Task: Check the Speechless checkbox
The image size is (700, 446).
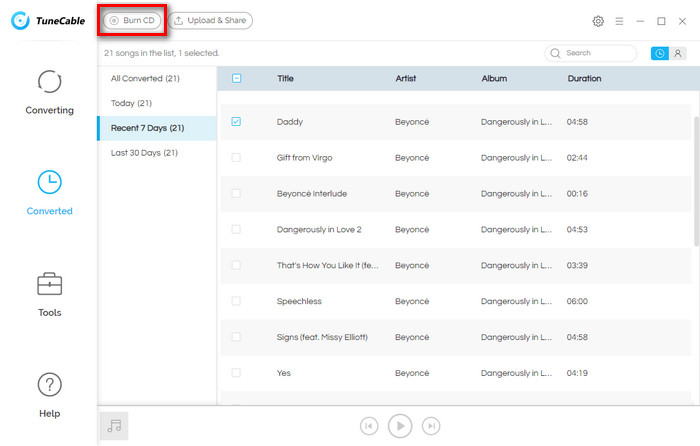Action: pyautogui.click(x=236, y=301)
